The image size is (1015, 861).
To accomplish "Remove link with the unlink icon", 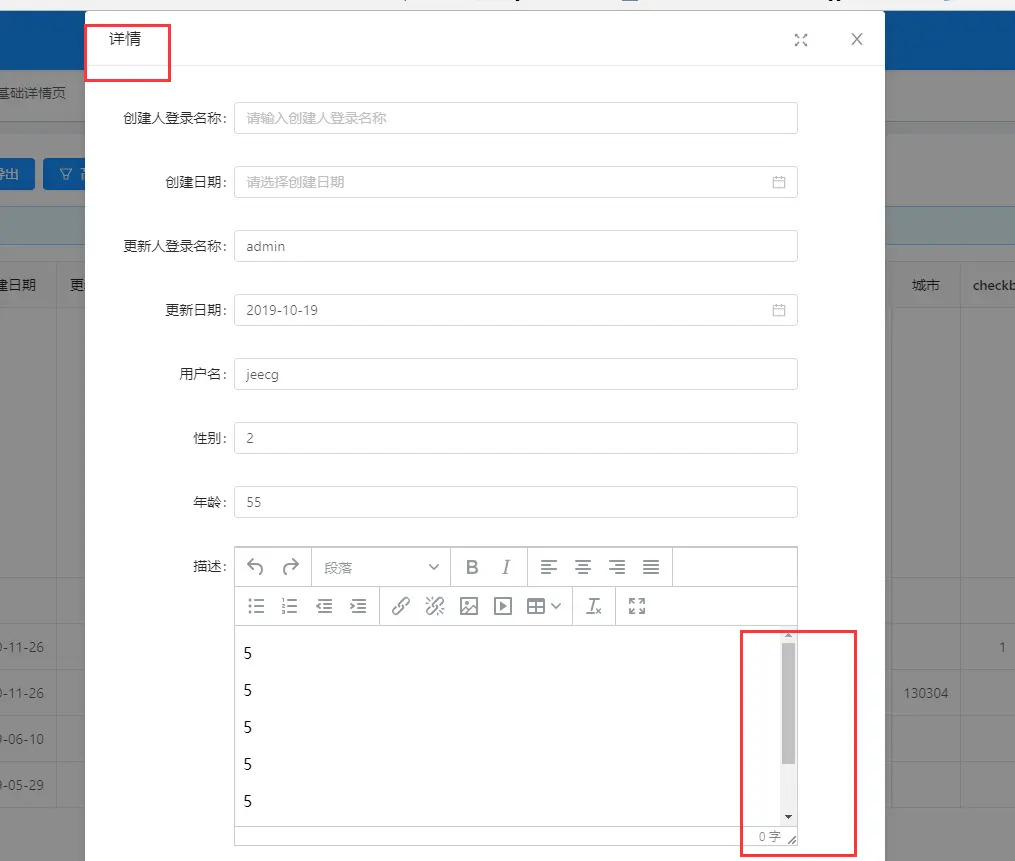I will click(x=435, y=606).
